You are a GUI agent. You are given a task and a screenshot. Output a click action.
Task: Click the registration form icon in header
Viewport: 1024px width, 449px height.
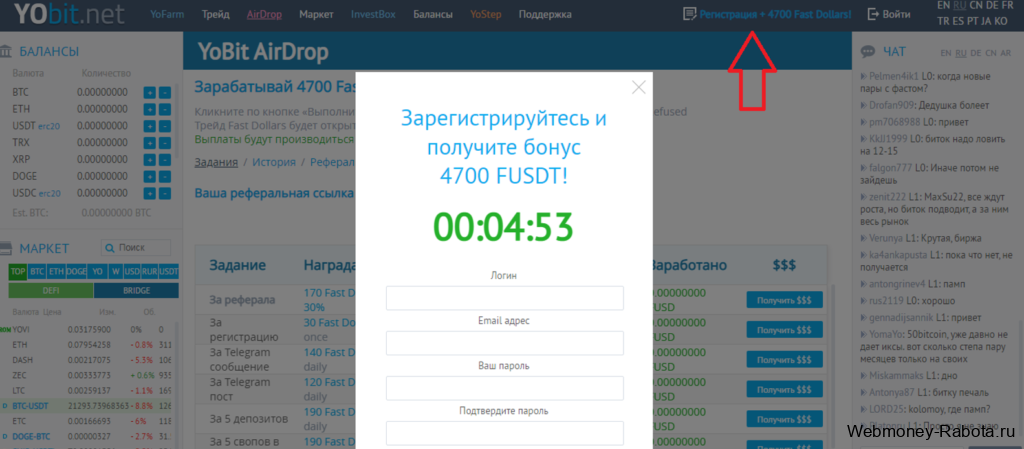(688, 13)
